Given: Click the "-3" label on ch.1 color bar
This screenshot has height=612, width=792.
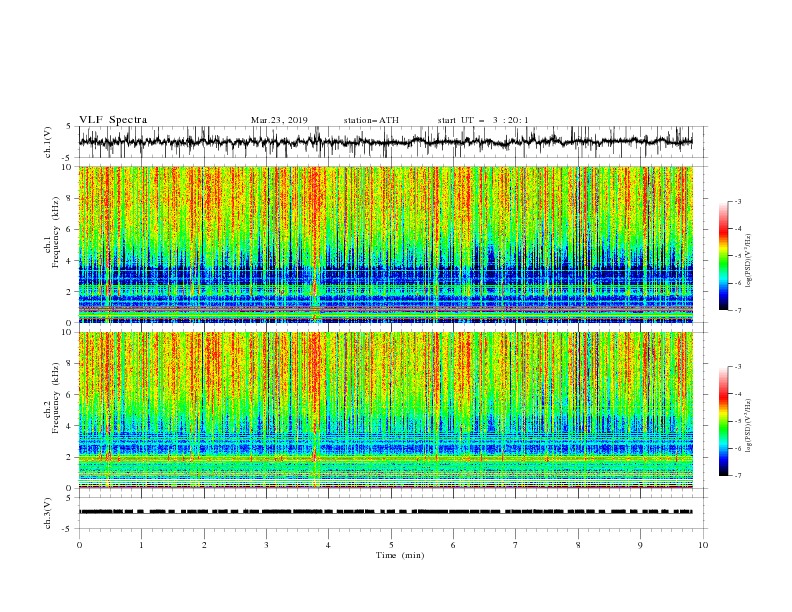Looking at the screenshot, I should tap(738, 201).
